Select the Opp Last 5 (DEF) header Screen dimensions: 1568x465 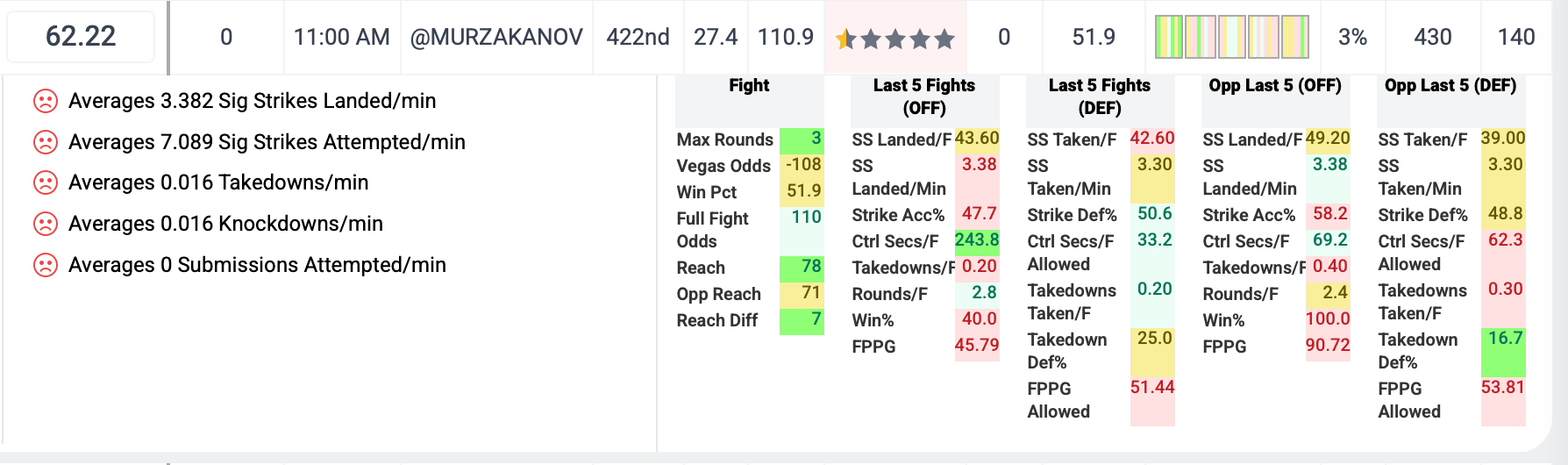point(1450,86)
